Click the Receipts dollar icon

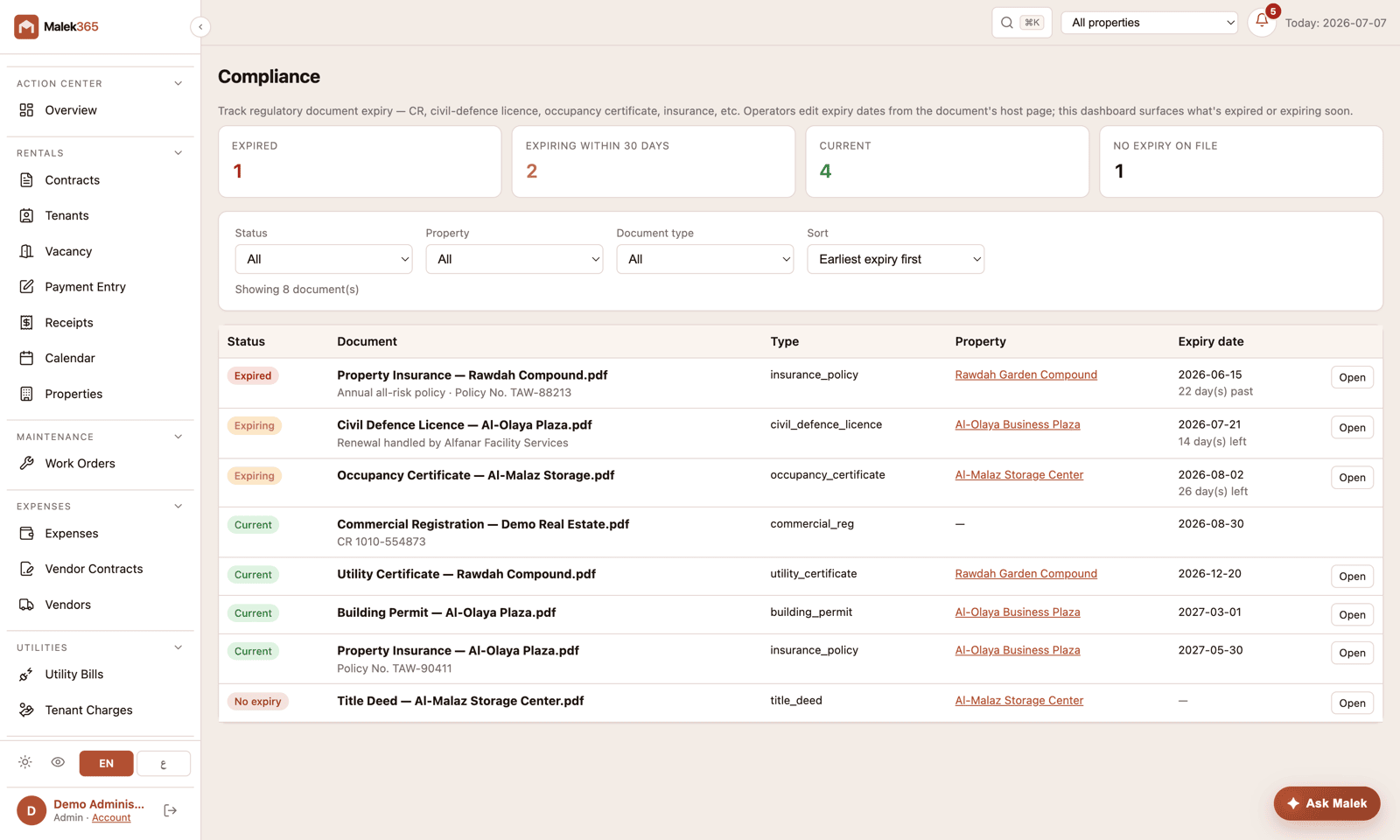pos(26,323)
